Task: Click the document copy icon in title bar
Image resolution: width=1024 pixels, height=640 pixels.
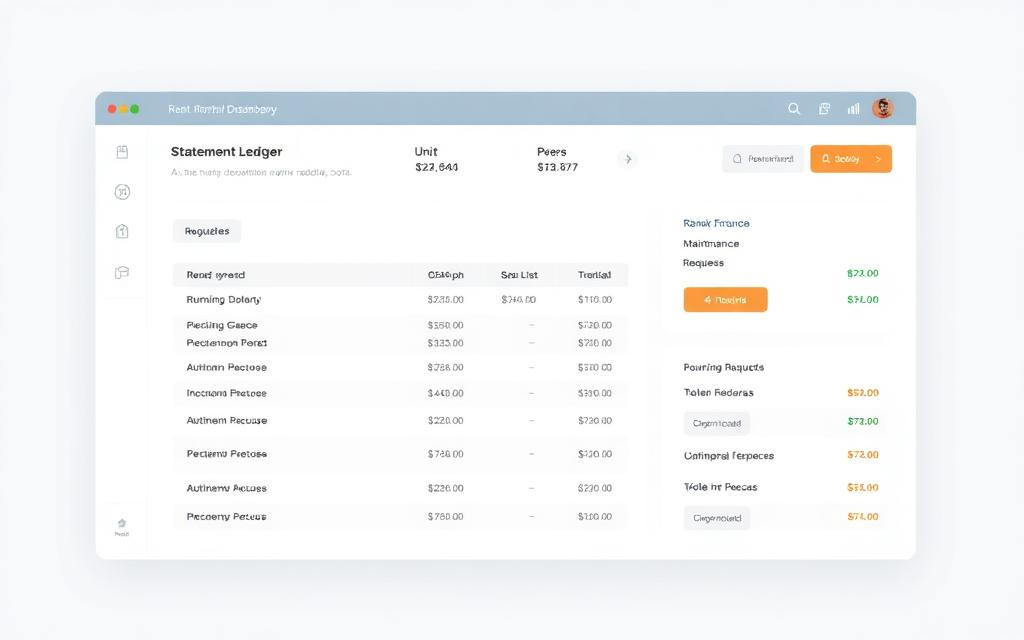Action: tap(824, 108)
